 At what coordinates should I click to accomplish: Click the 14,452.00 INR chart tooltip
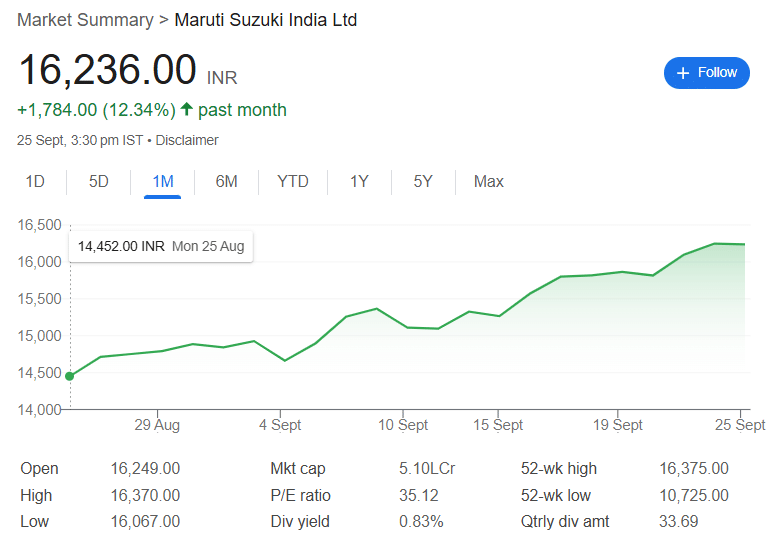(161, 246)
